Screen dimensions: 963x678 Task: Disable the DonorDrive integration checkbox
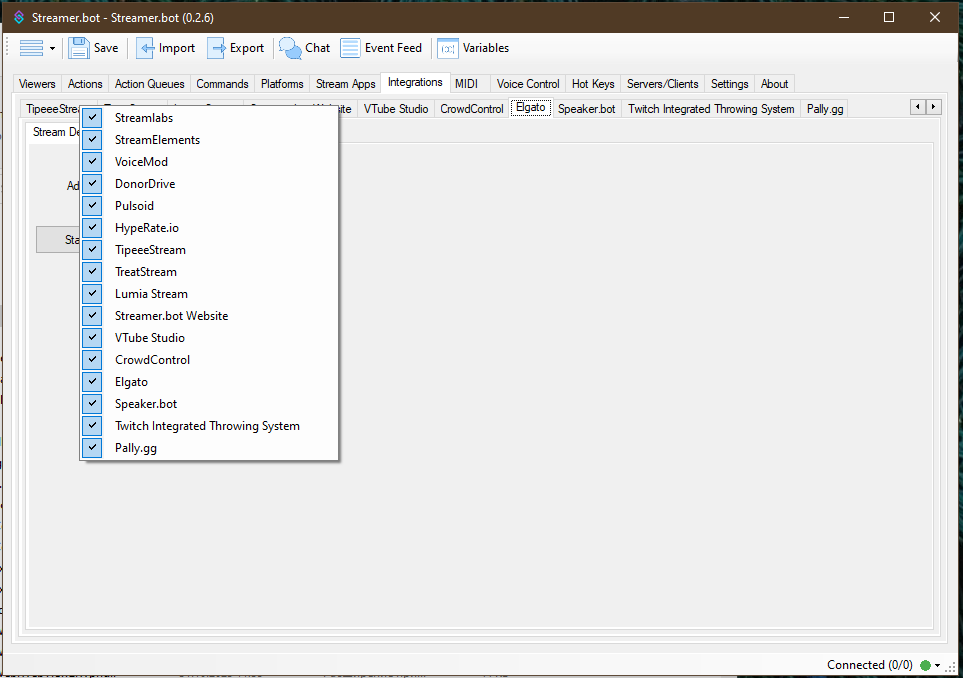point(92,184)
